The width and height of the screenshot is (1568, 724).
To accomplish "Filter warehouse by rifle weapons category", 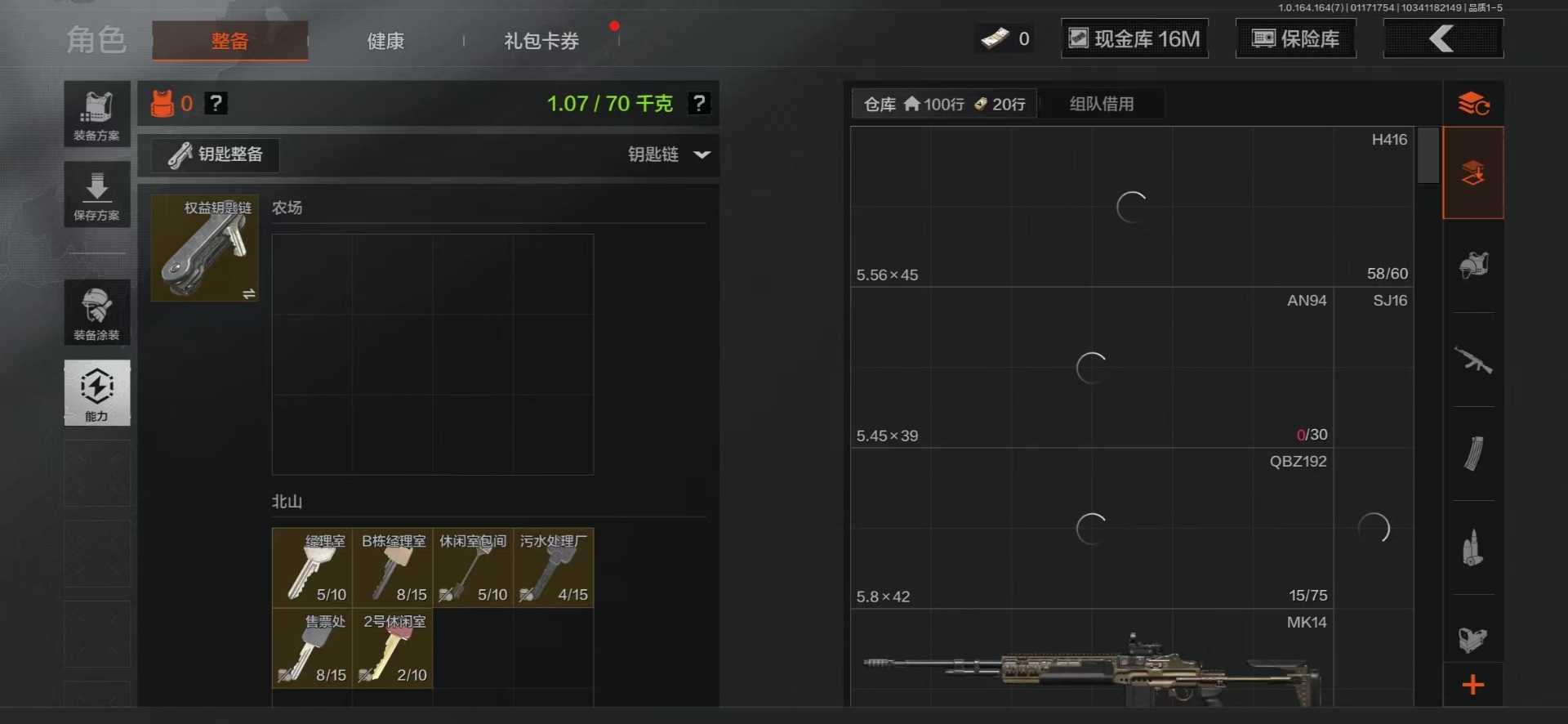I will (1473, 360).
